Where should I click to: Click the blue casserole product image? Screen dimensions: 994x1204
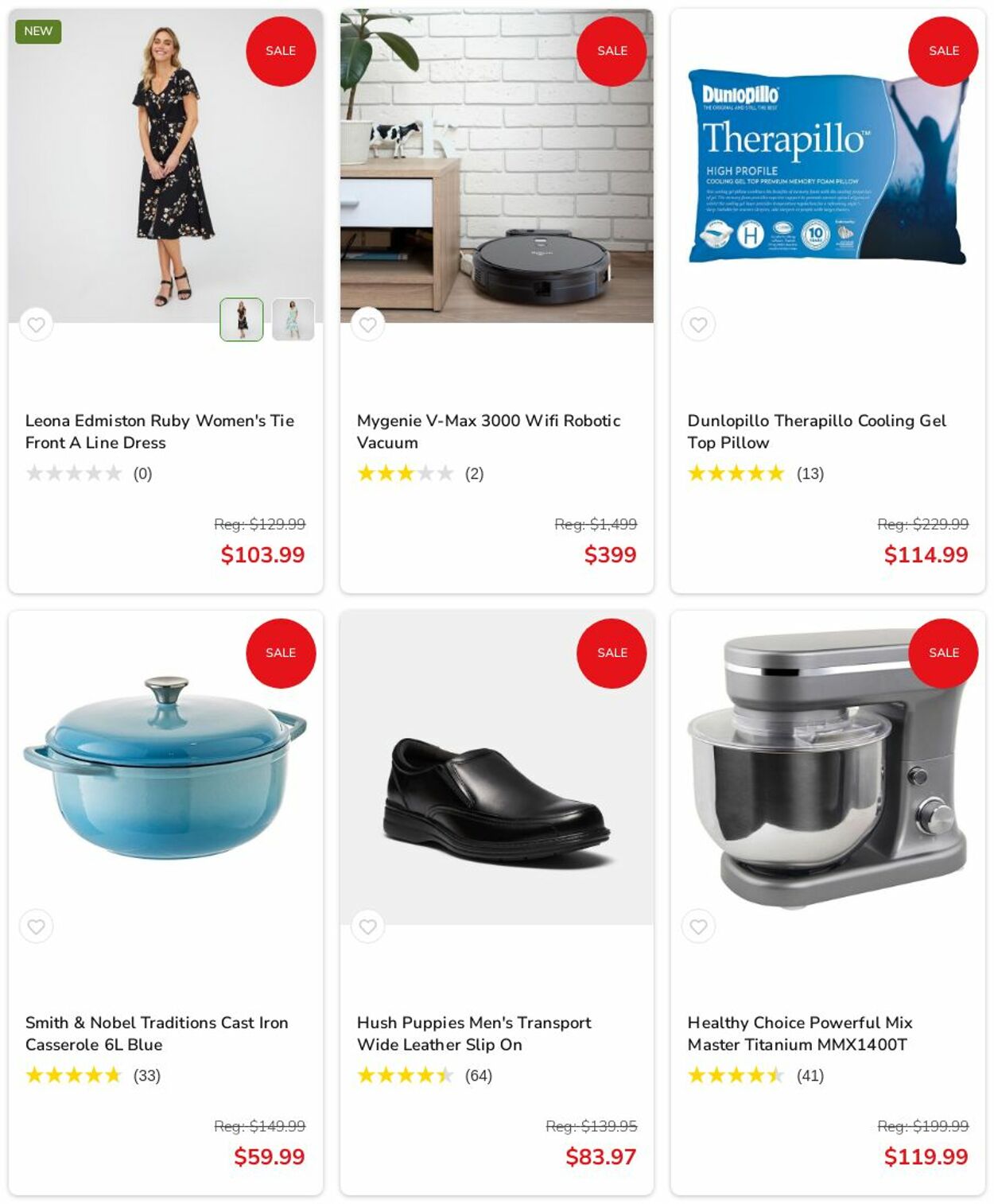(x=165, y=768)
